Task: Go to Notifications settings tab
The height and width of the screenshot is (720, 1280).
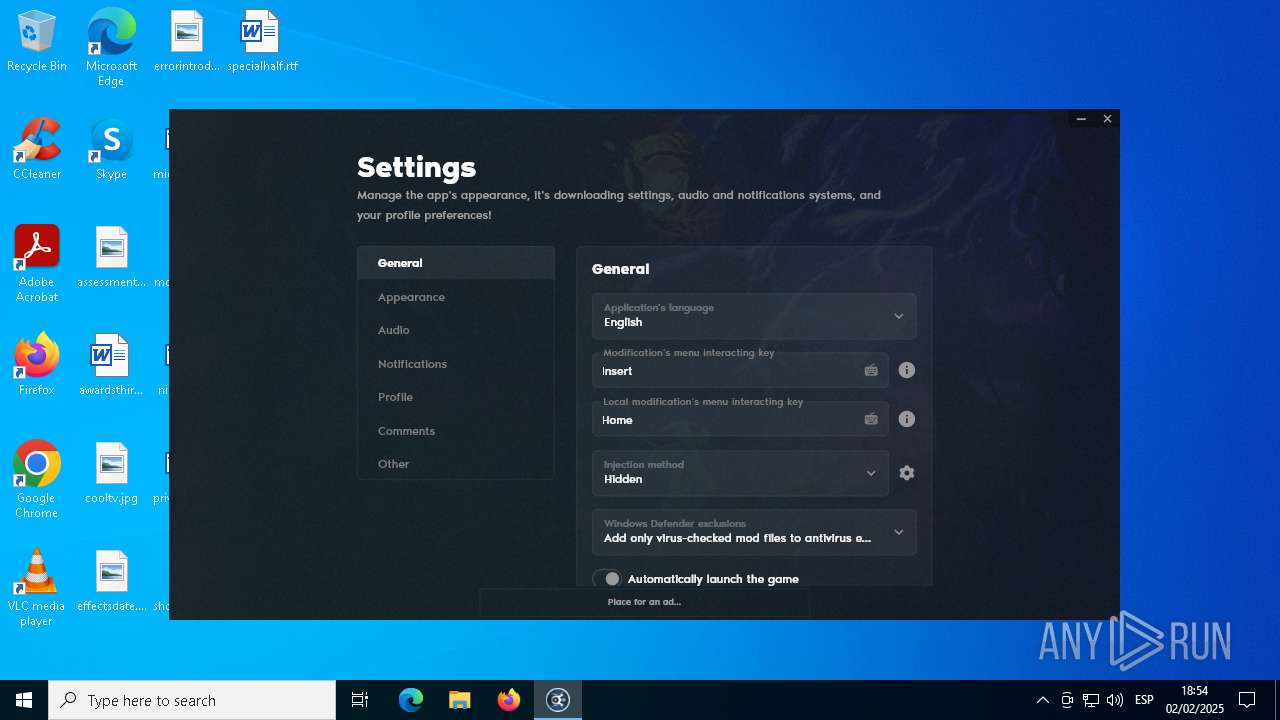Action: (x=456, y=364)
